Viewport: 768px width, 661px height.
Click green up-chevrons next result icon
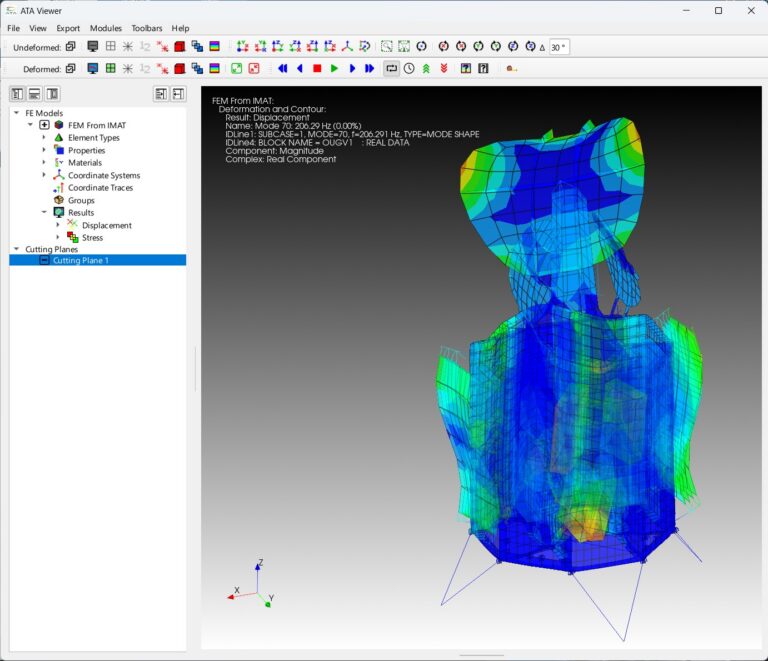(426, 69)
